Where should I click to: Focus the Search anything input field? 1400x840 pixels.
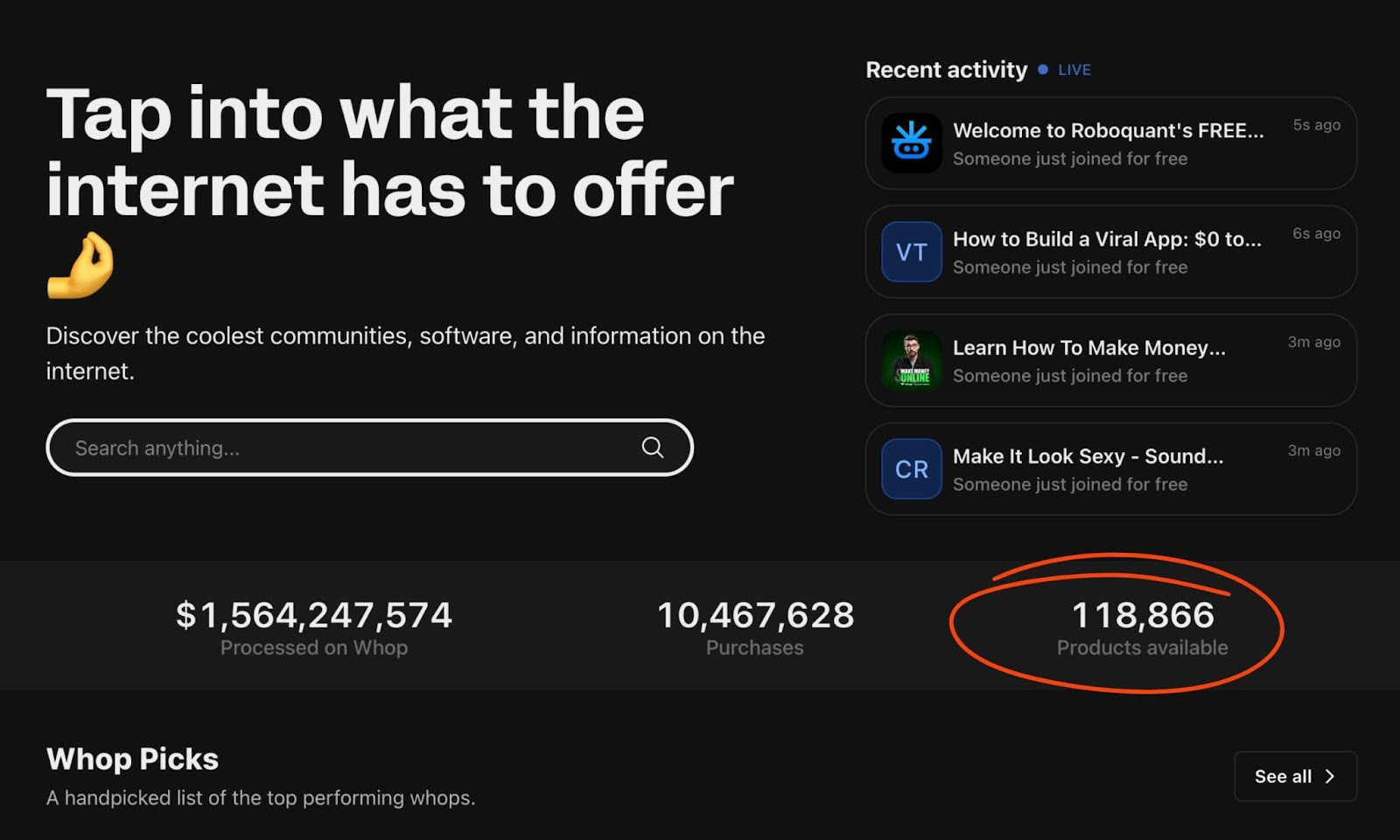tap(369, 448)
